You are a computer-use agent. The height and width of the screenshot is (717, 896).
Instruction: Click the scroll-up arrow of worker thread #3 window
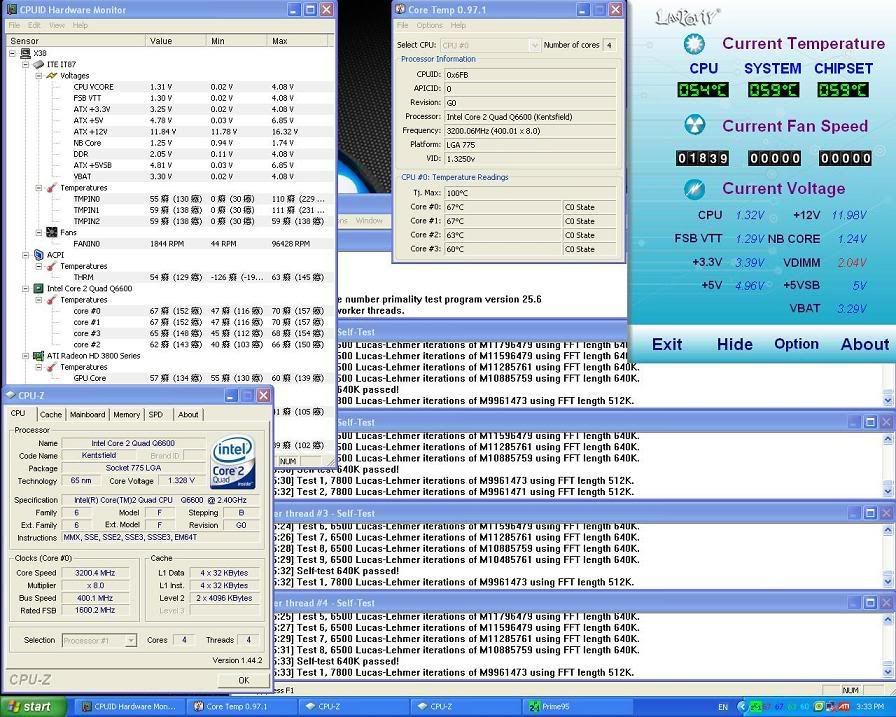(887, 530)
